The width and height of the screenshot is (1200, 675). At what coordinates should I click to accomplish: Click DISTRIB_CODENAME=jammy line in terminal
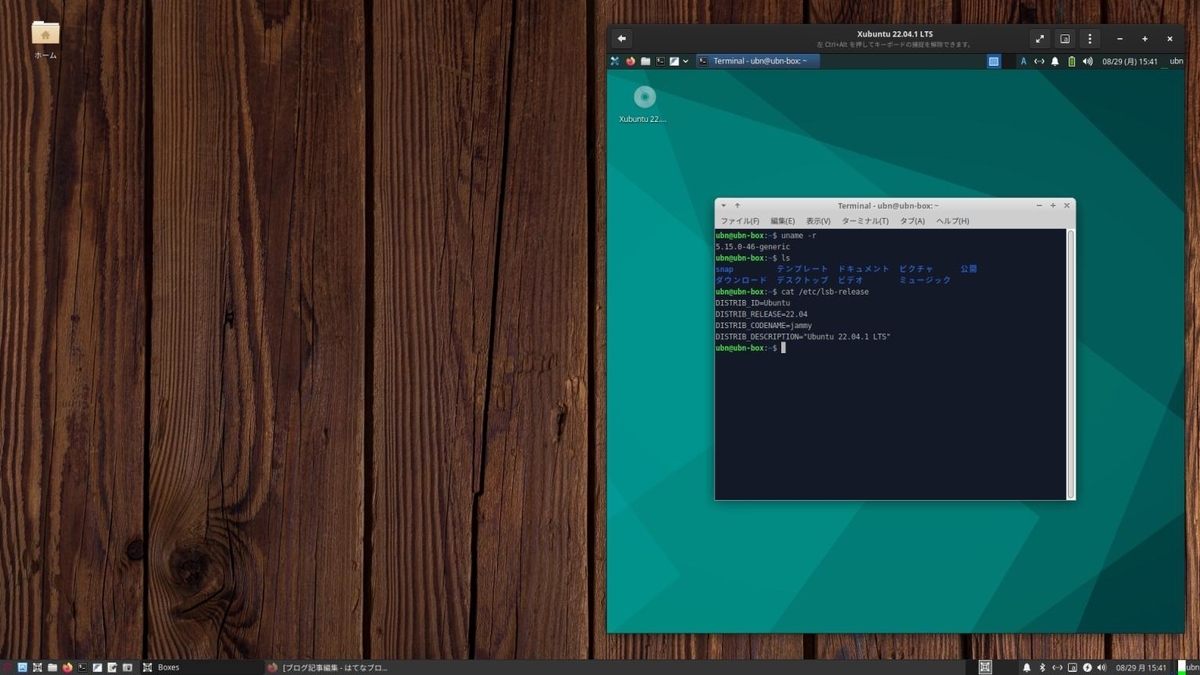(764, 325)
